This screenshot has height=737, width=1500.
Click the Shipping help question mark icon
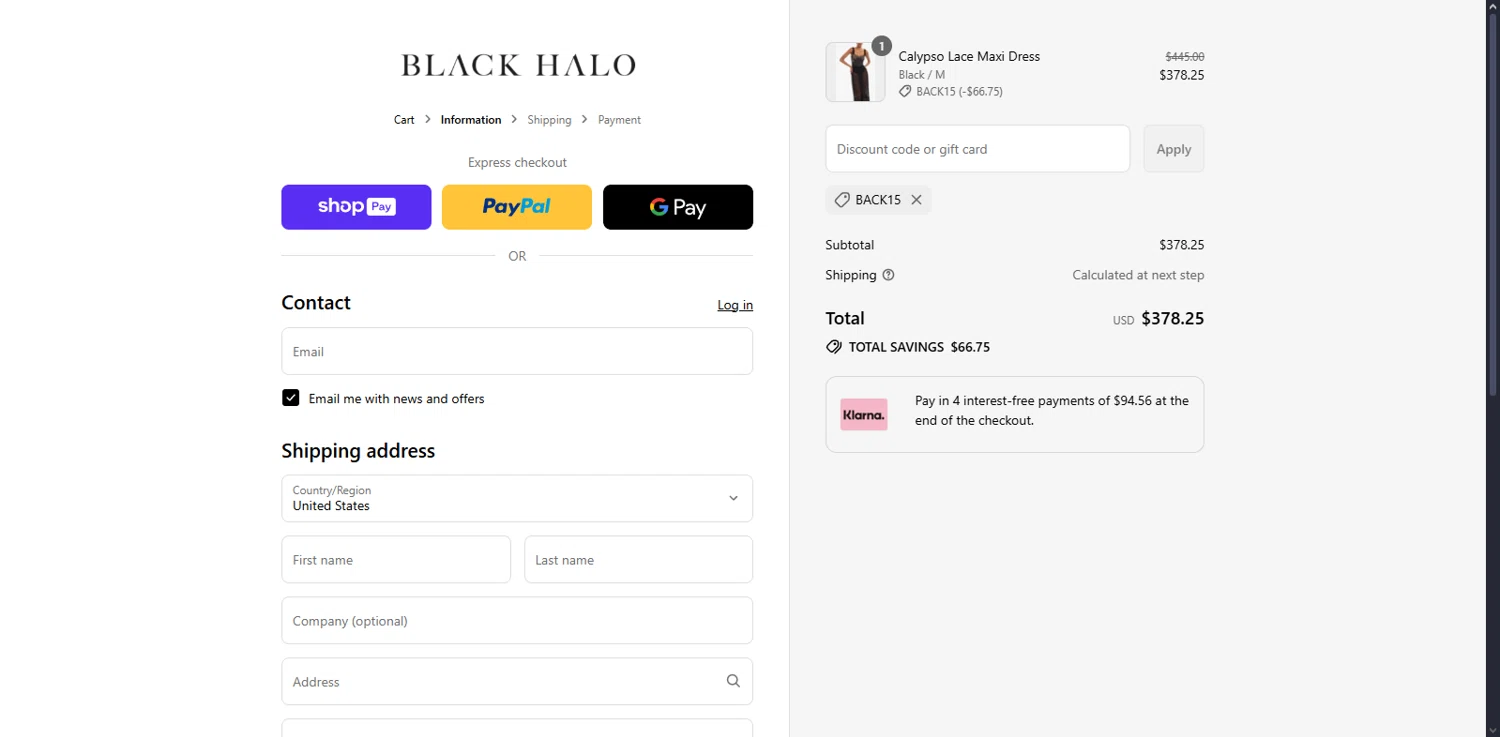[x=888, y=275]
